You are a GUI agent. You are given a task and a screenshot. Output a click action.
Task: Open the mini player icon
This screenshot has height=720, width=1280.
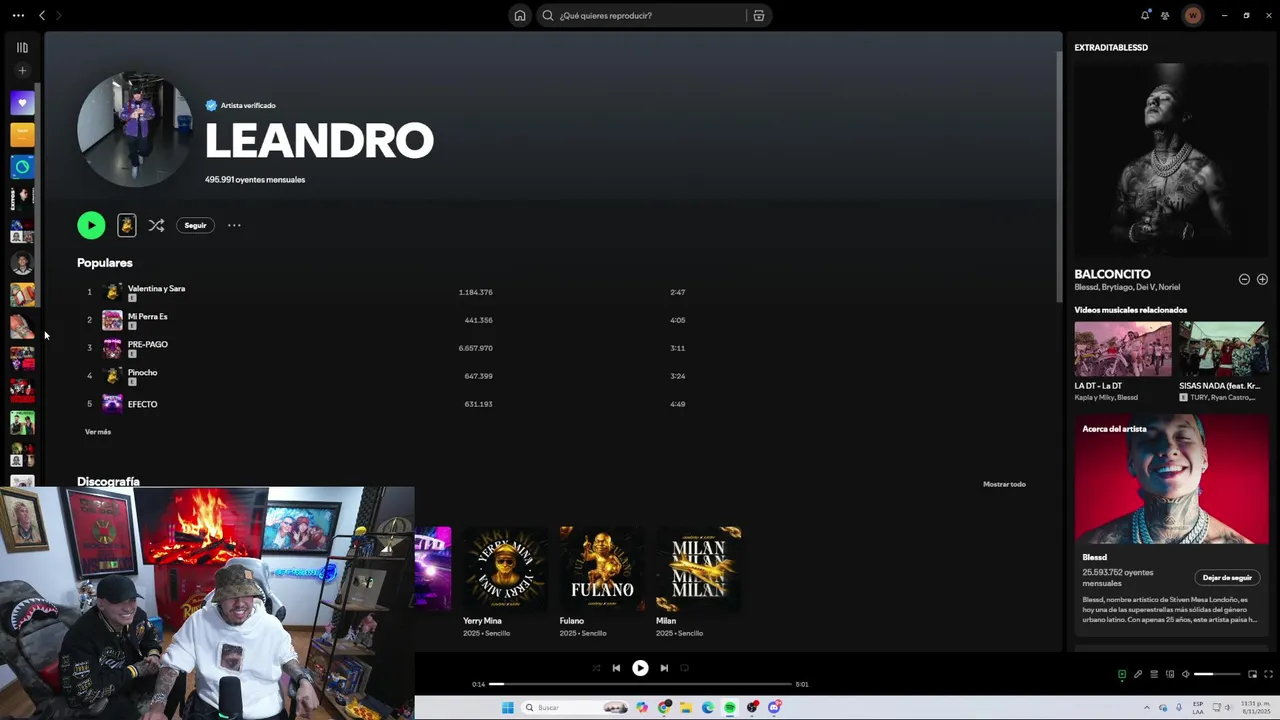(x=1252, y=674)
